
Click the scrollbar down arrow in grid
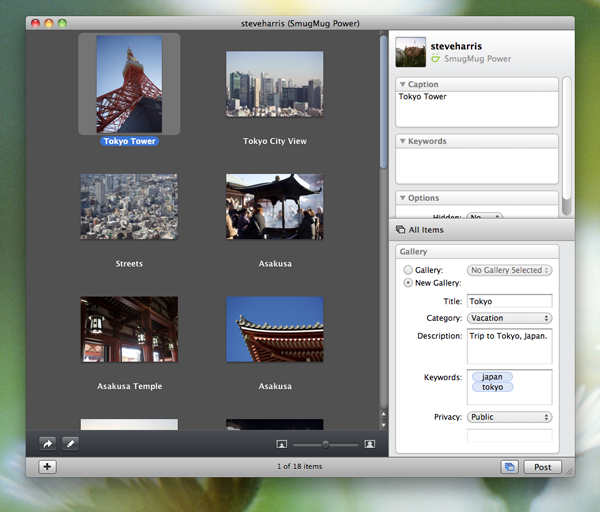tap(383, 425)
